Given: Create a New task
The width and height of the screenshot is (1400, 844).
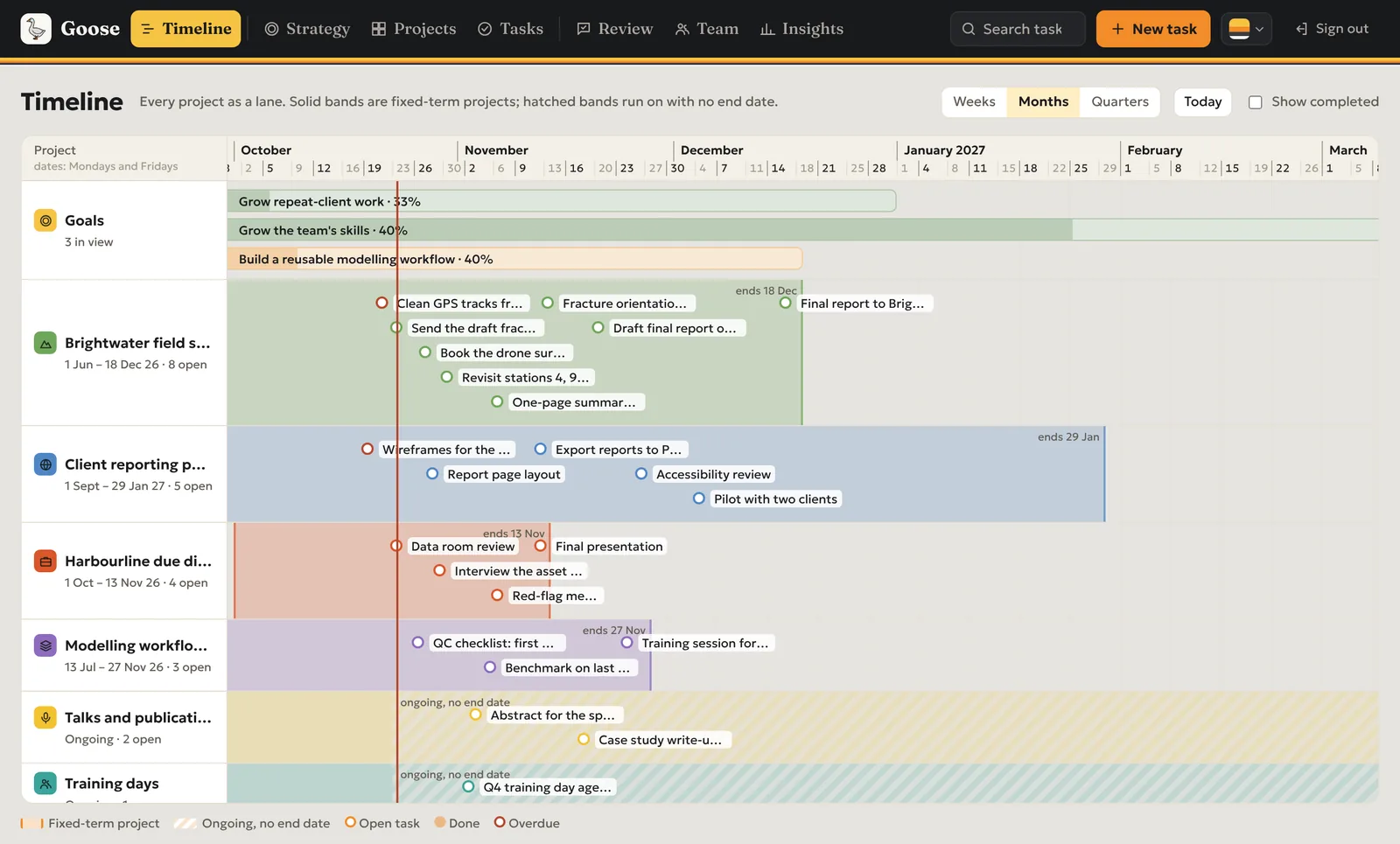Looking at the screenshot, I should click(1153, 29).
